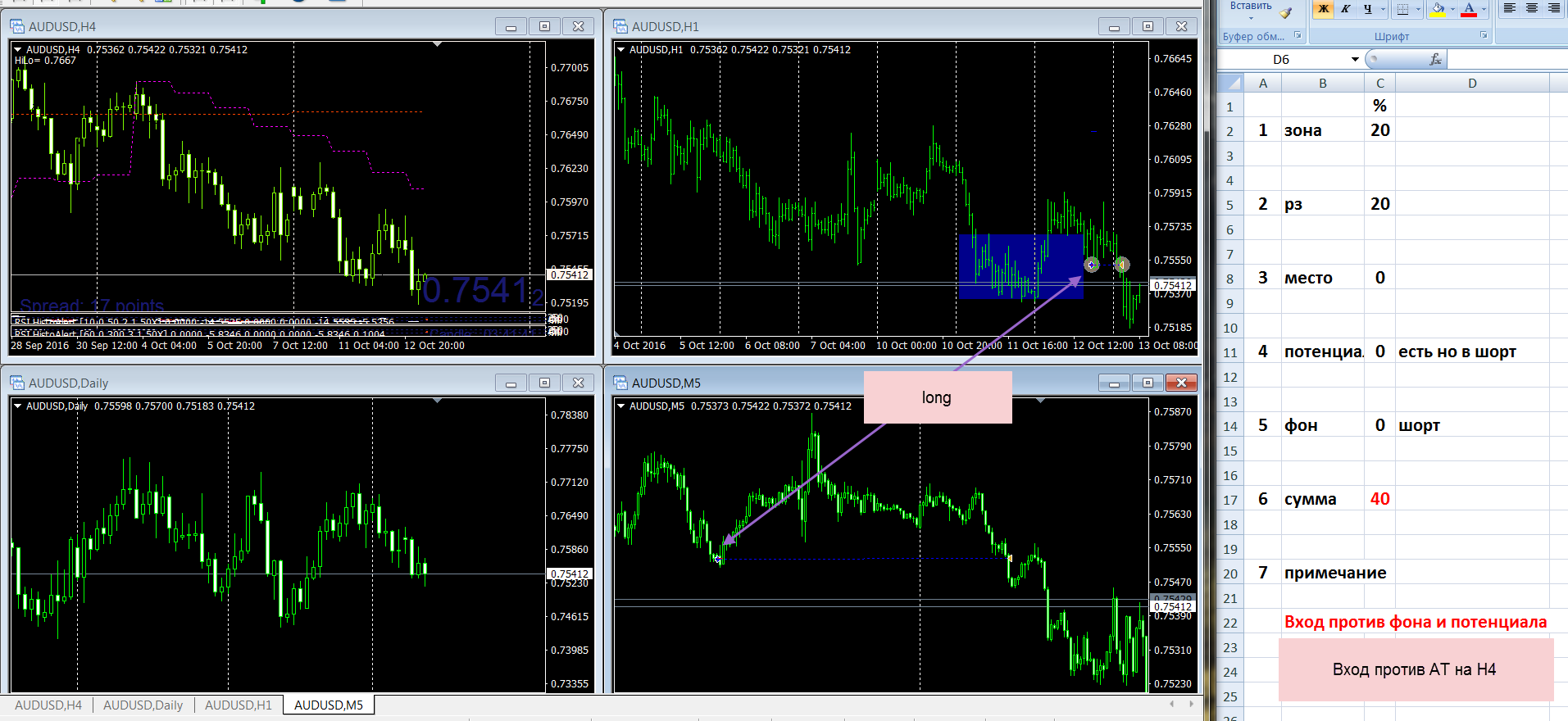Select column D header

pos(1472,83)
